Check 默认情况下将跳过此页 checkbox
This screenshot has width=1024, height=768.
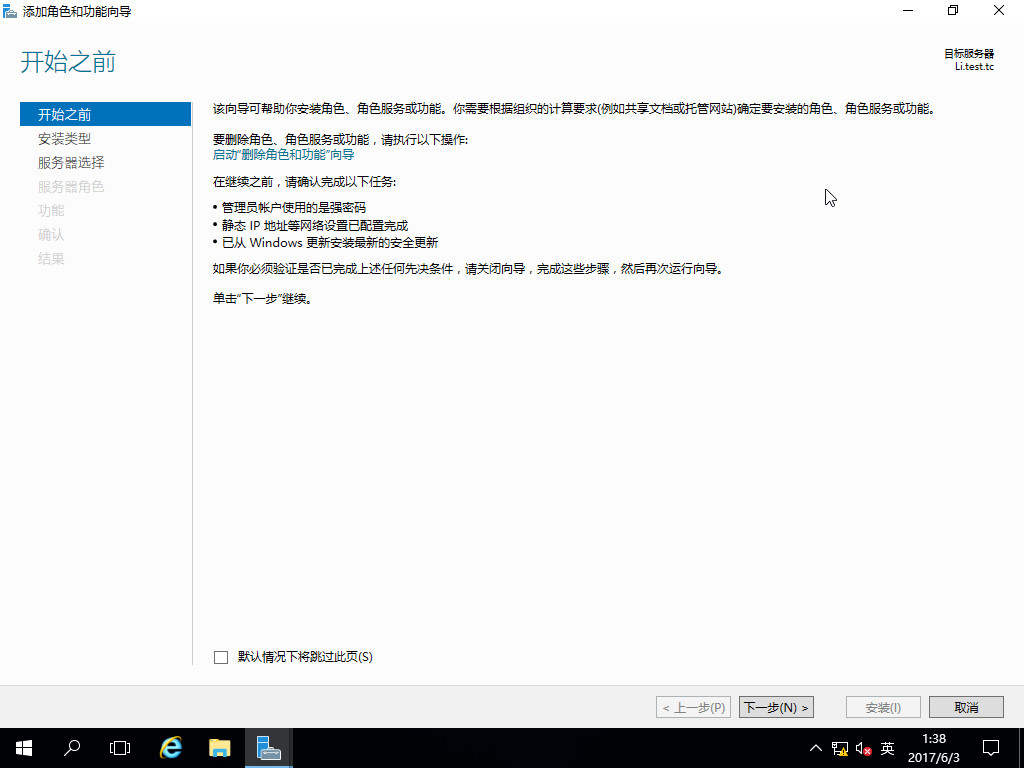point(221,657)
